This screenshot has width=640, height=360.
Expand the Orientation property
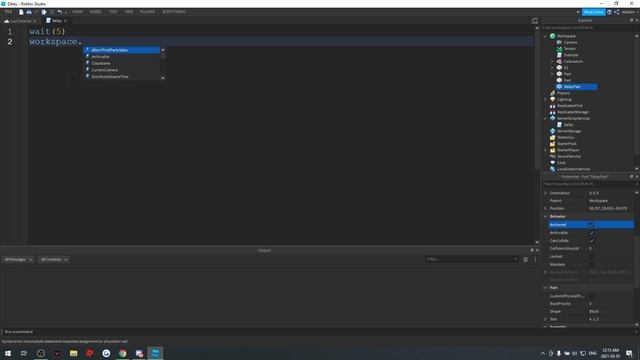(546, 193)
